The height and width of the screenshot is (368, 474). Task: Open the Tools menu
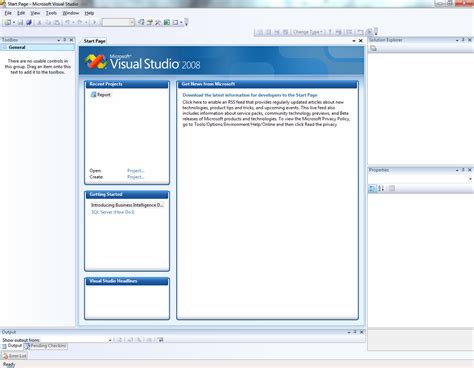[x=51, y=13]
